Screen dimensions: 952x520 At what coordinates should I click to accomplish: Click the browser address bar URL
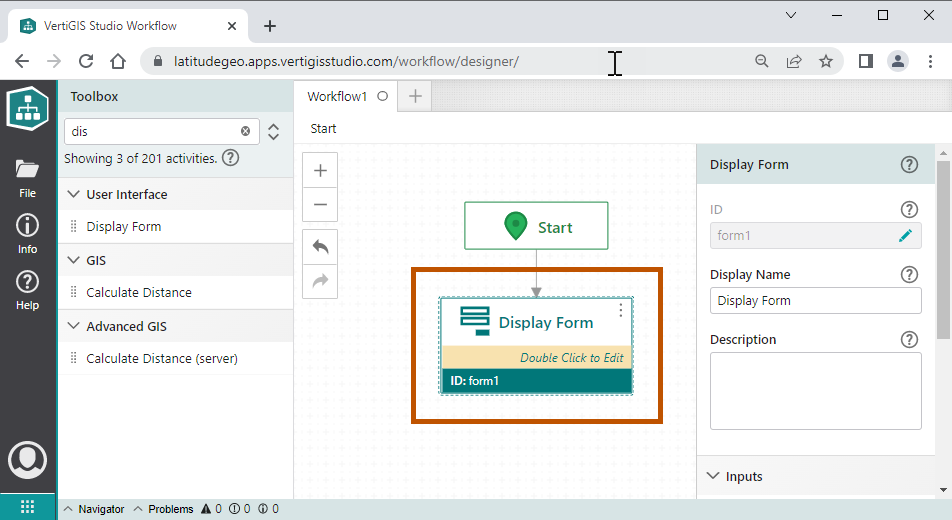click(x=346, y=61)
